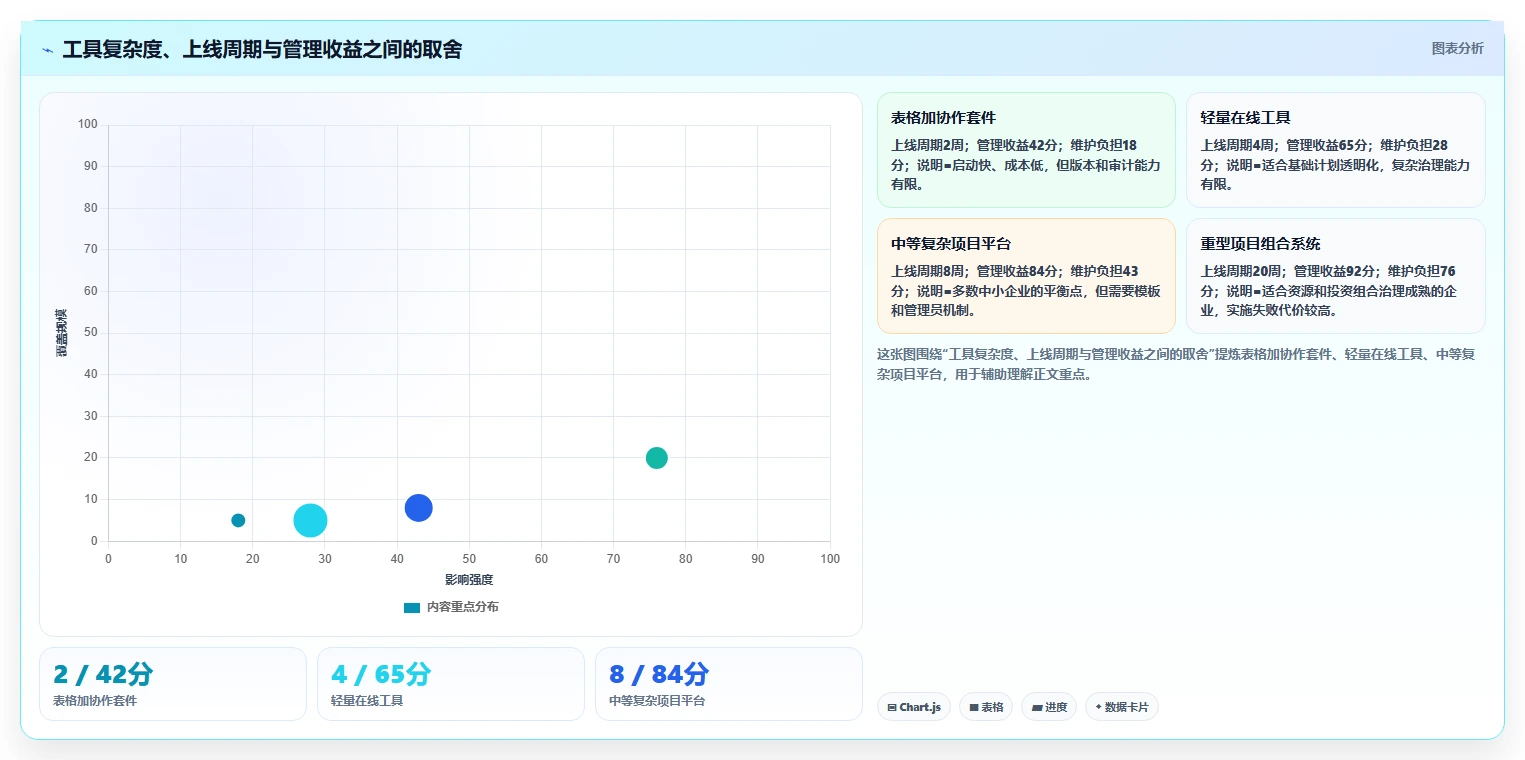This screenshot has height=760, width=1525.
Task: Click the 4 / 65分 stat card
Action: (x=451, y=684)
